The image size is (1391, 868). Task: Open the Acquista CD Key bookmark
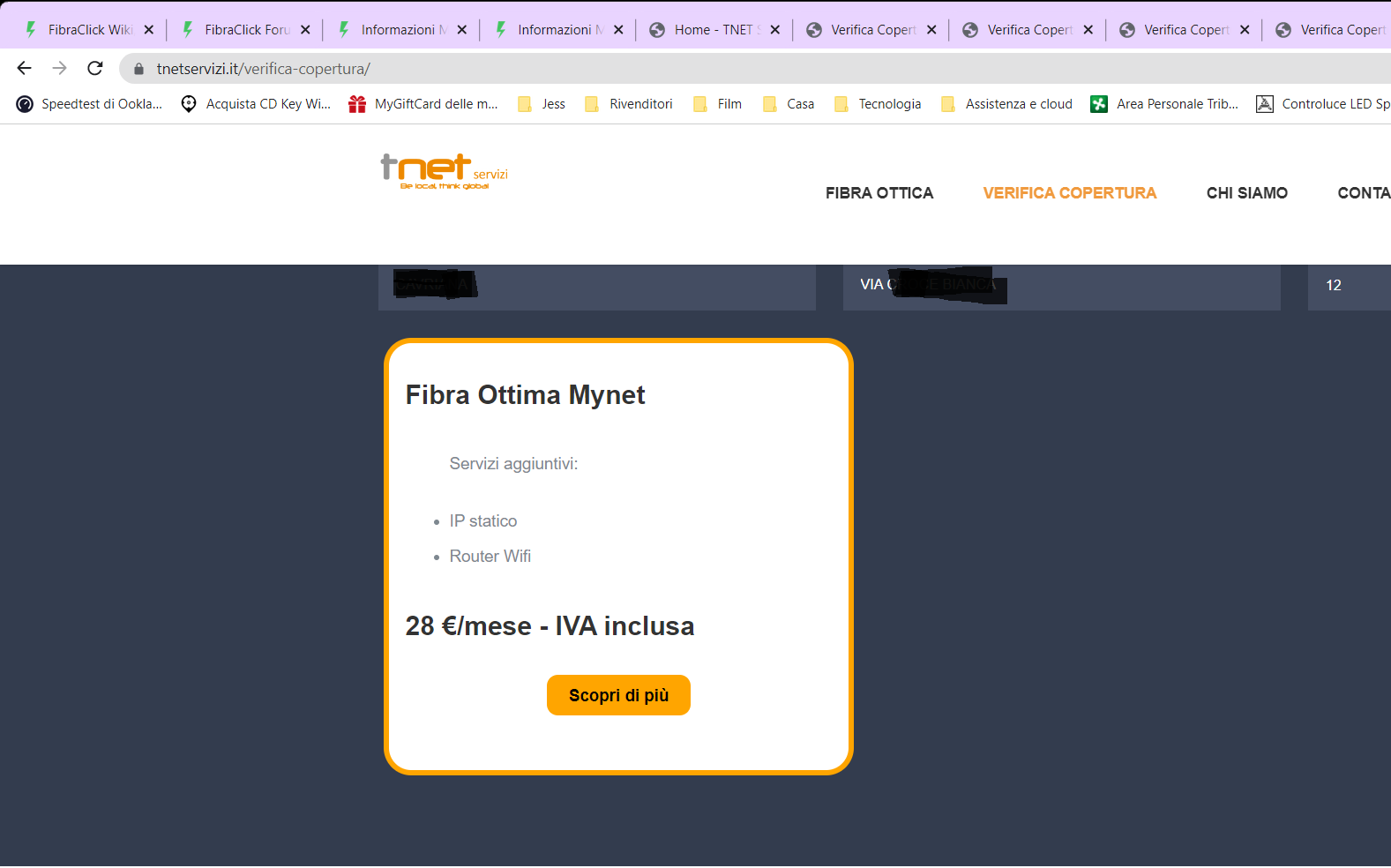[x=256, y=104]
